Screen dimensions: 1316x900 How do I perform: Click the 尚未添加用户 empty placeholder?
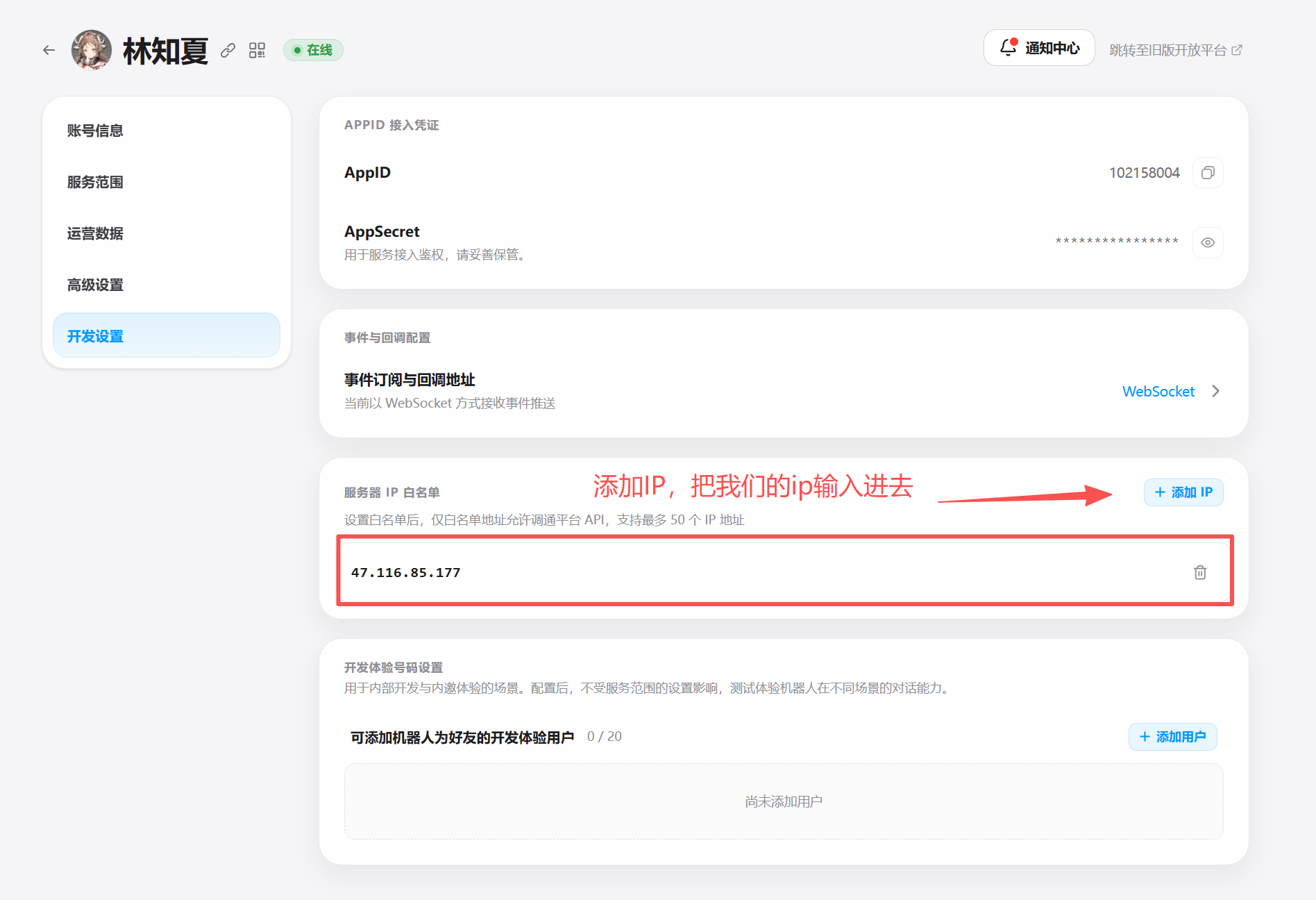click(x=784, y=801)
